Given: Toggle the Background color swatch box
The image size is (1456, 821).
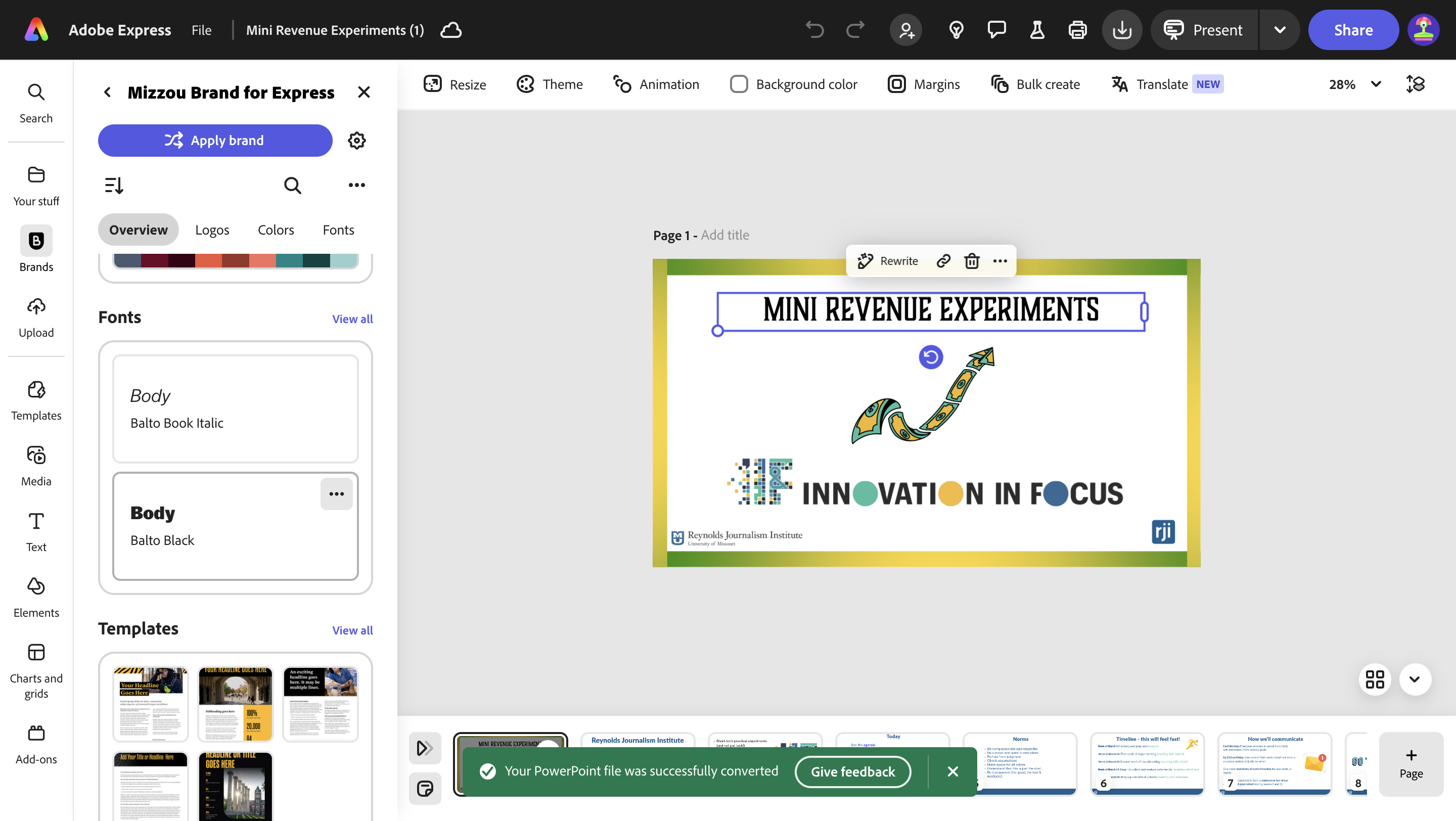Looking at the screenshot, I should tap(738, 84).
